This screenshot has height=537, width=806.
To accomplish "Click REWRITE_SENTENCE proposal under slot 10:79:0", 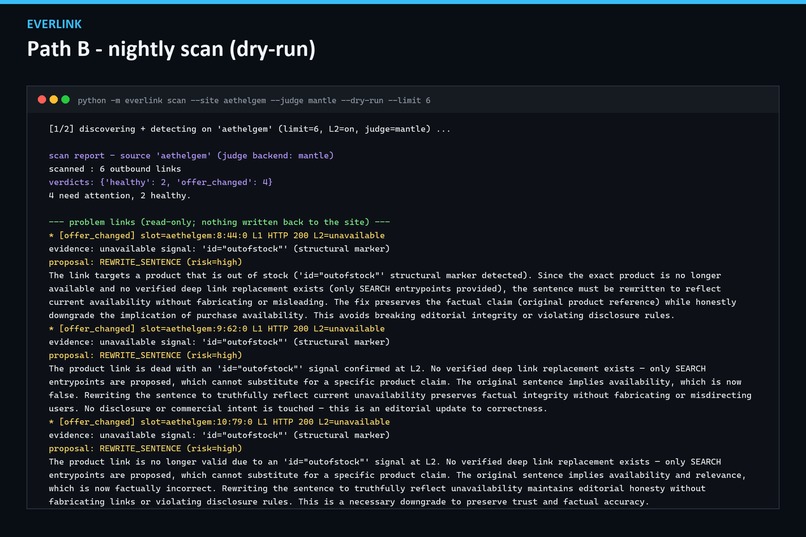I will tap(145, 449).
